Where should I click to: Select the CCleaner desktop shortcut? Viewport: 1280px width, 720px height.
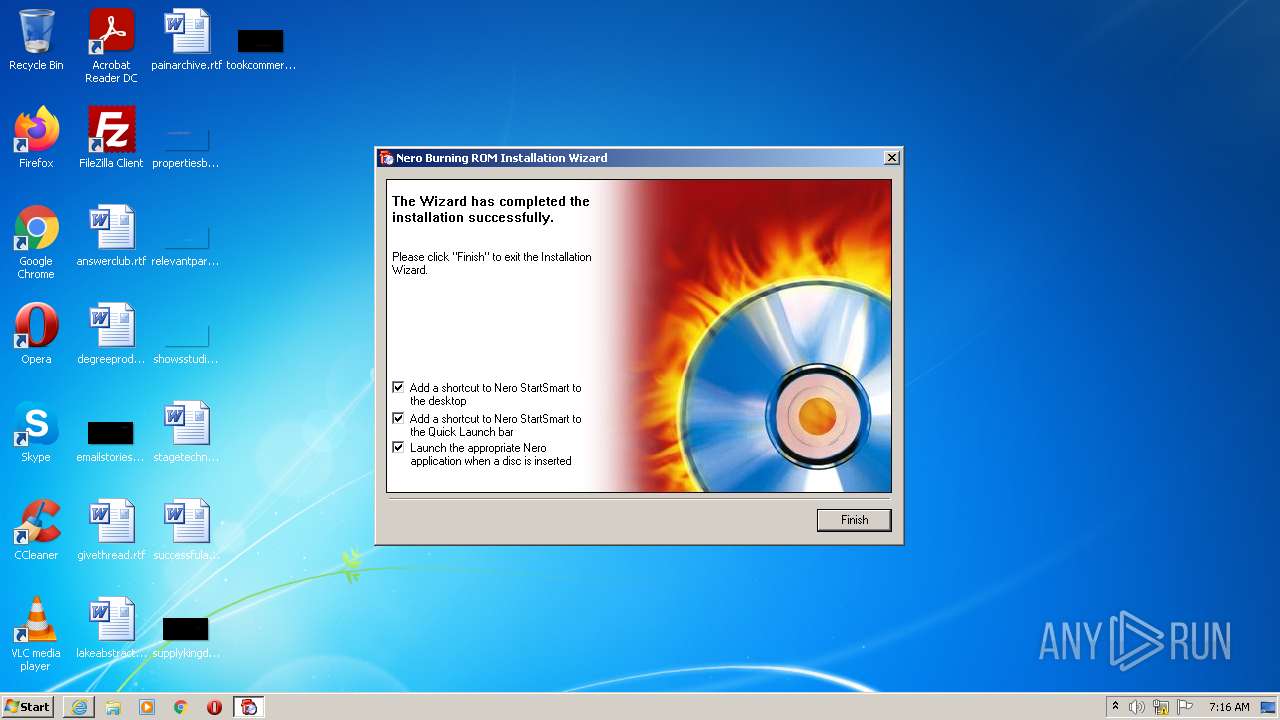coord(36,530)
